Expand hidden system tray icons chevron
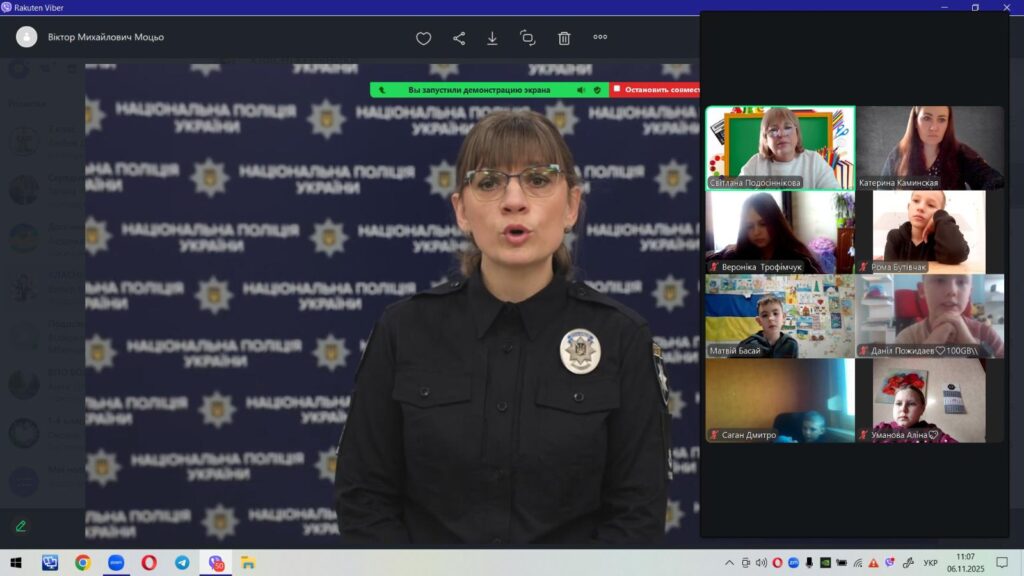Viewport: 1024px width, 576px height. tap(729, 563)
